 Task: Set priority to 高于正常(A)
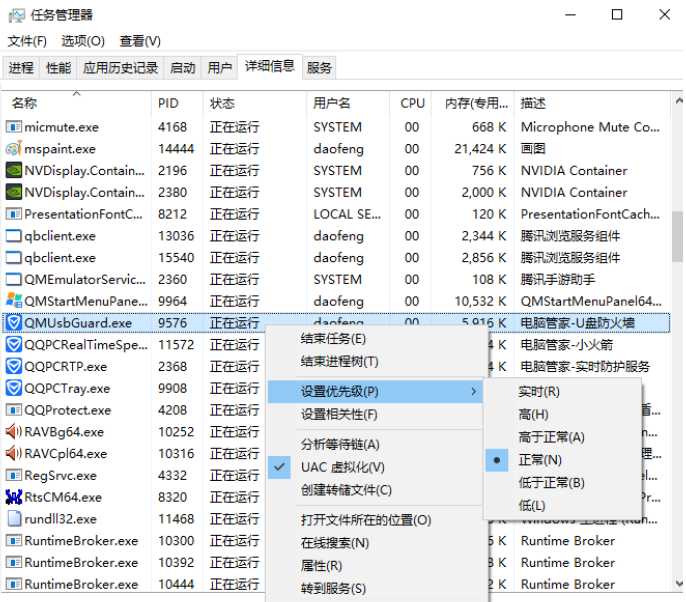[563, 437]
